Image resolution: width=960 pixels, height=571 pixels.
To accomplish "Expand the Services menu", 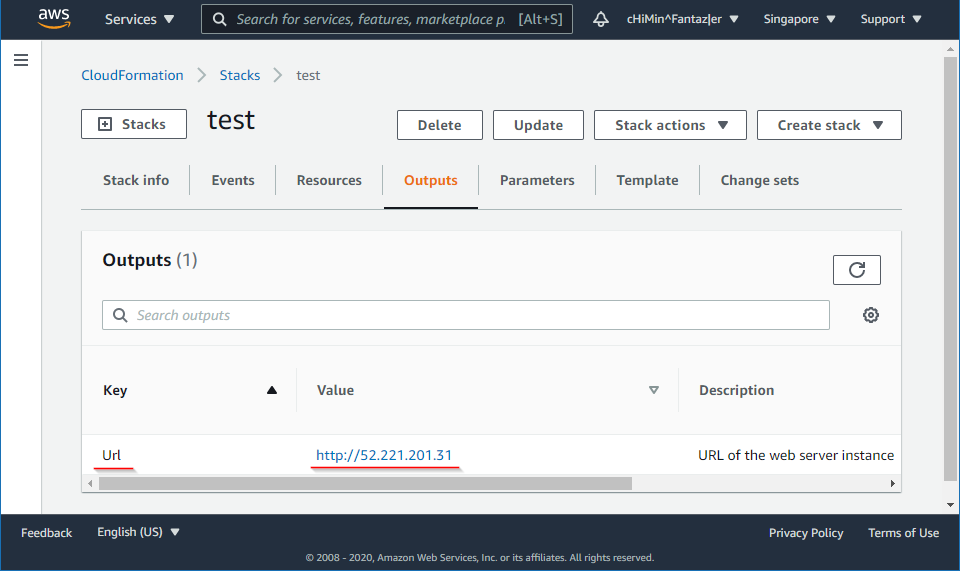I will coord(139,19).
